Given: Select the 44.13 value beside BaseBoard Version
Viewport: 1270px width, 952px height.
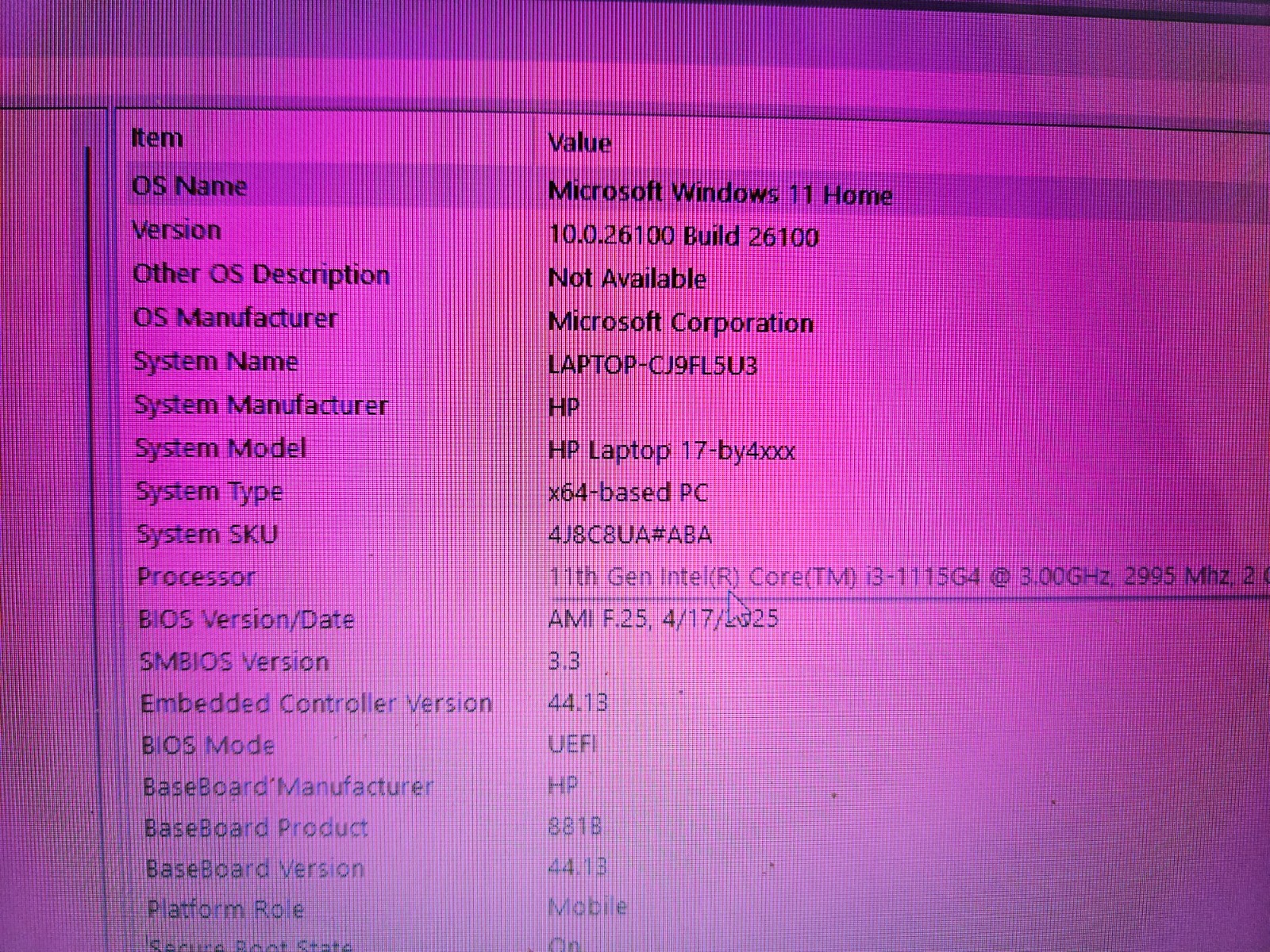Looking at the screenshot, I should (x=577, y=867).
